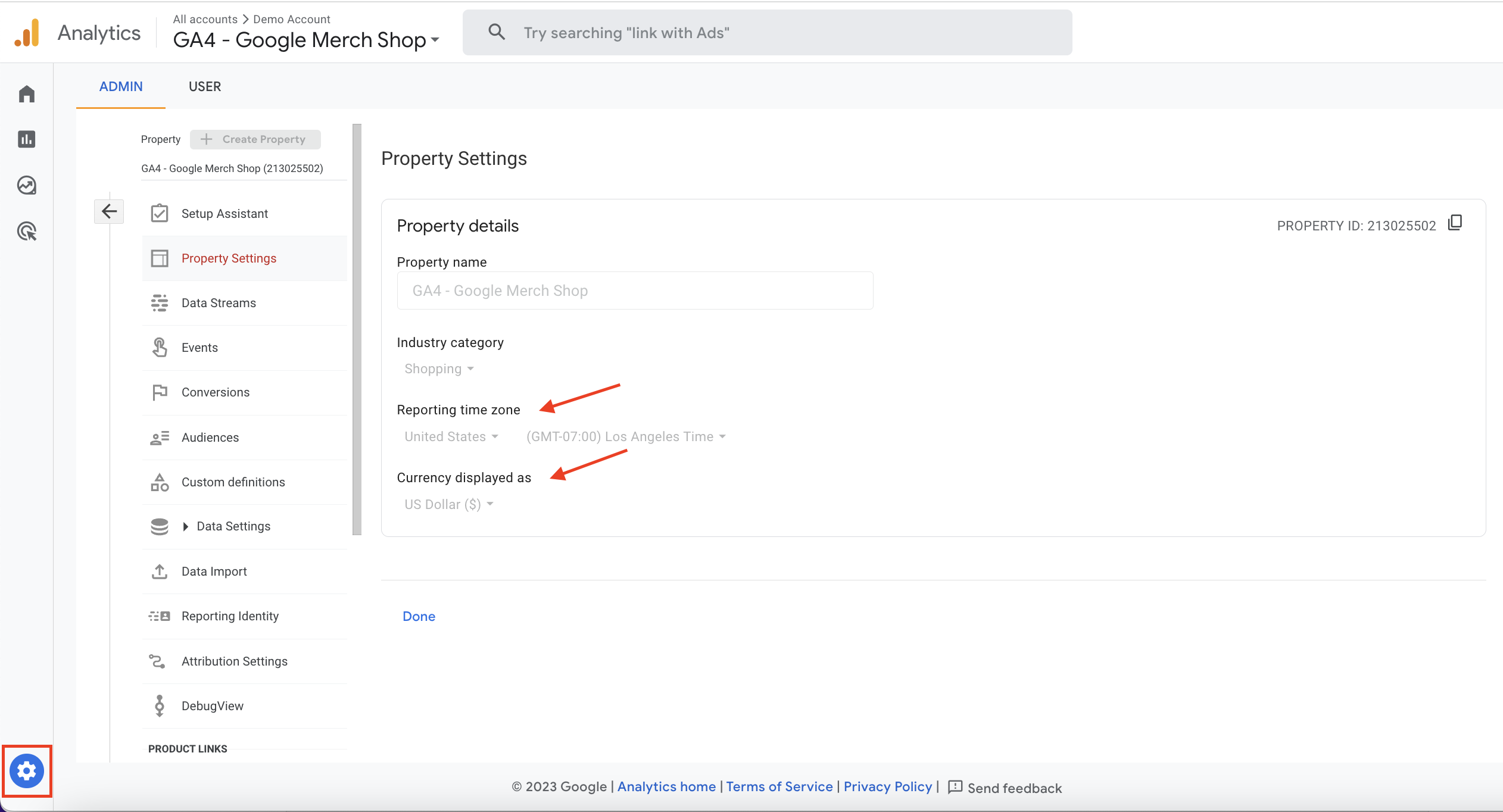Click the Create Property button
This screenshot has height=812, width=1503.
click(x=255, y=139)
